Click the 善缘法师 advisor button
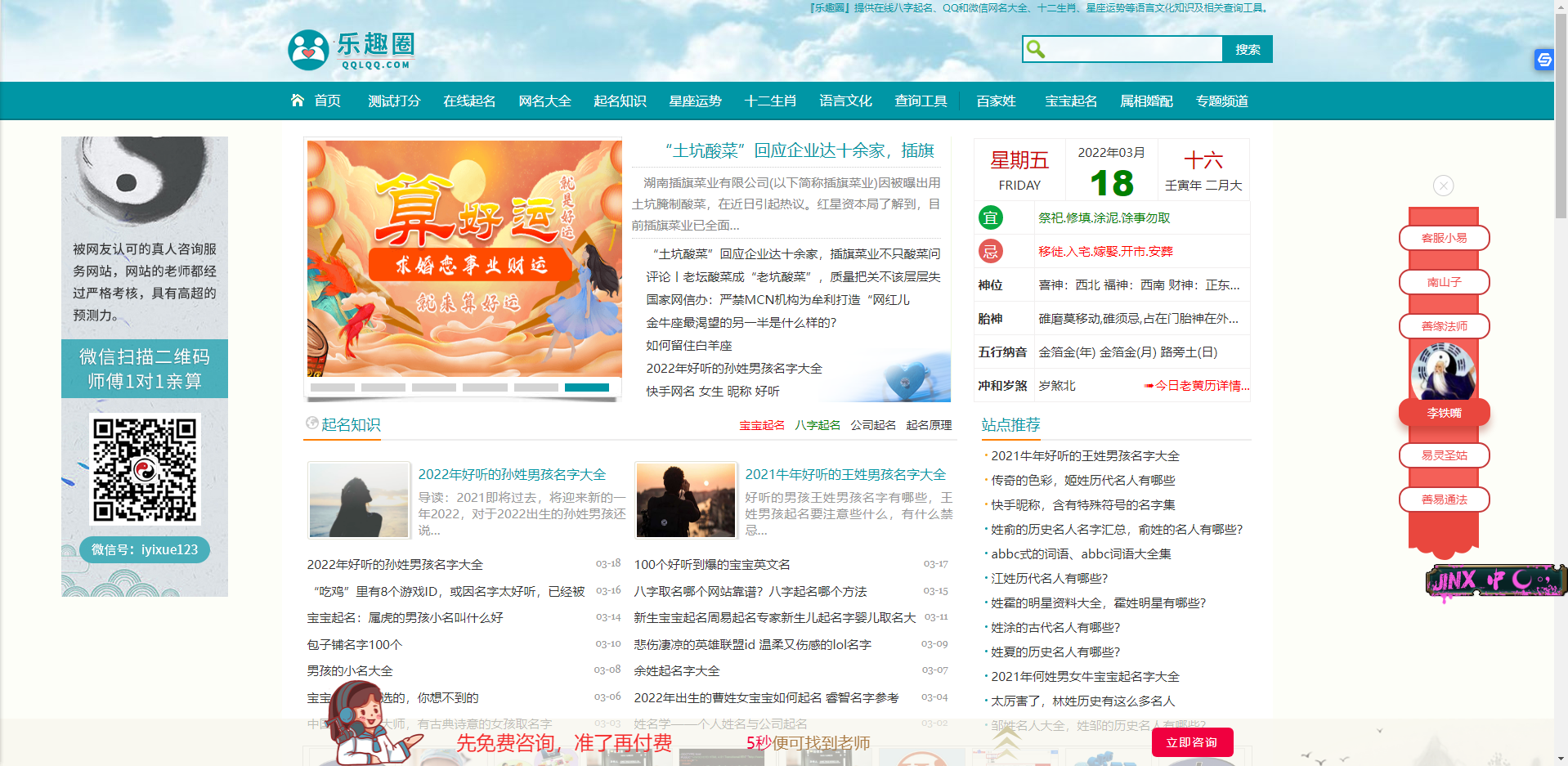 point(1444,326)
